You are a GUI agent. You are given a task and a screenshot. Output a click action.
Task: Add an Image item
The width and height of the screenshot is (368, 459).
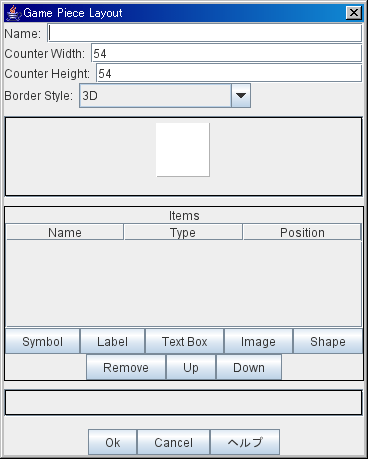[x=258, y=341]
